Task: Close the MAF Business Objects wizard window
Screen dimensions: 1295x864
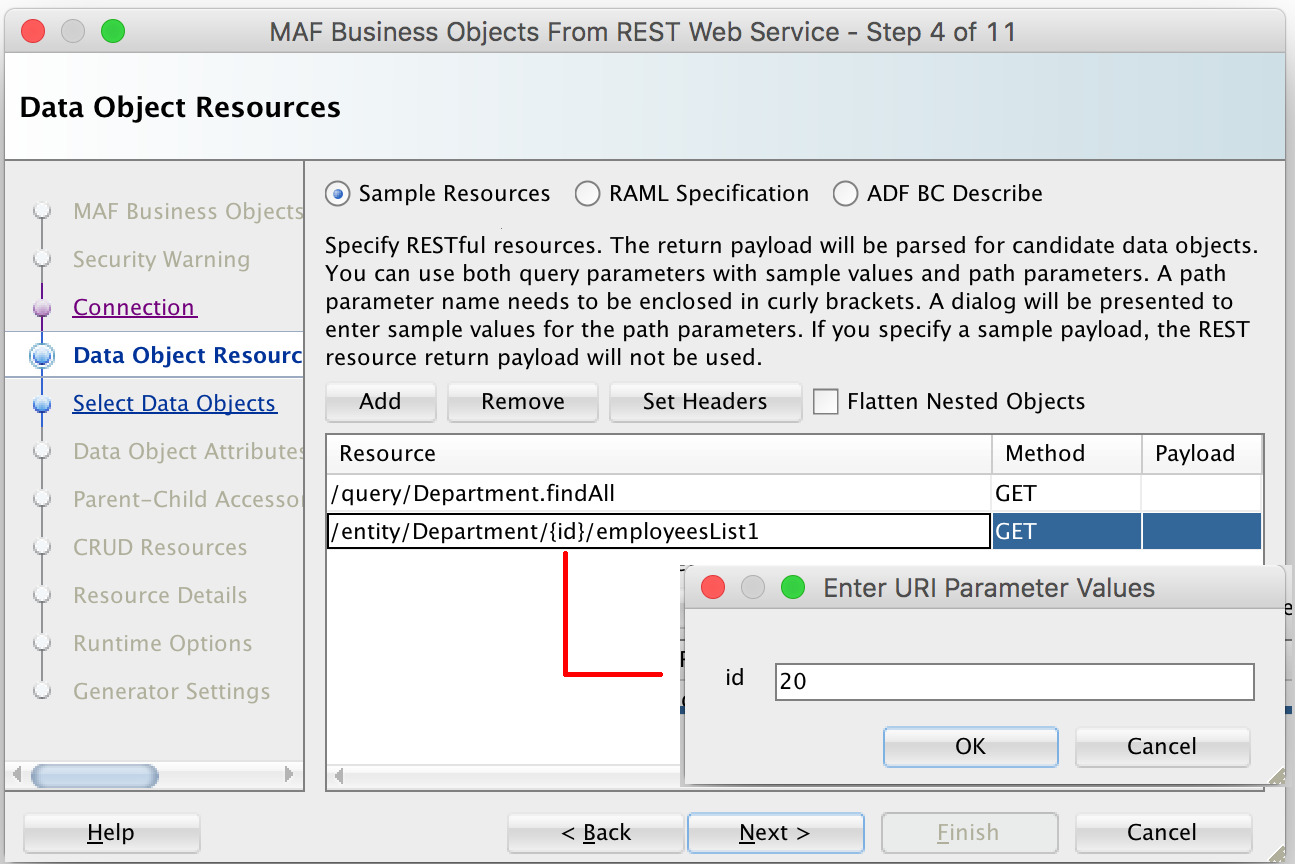Action: [33, 31]
